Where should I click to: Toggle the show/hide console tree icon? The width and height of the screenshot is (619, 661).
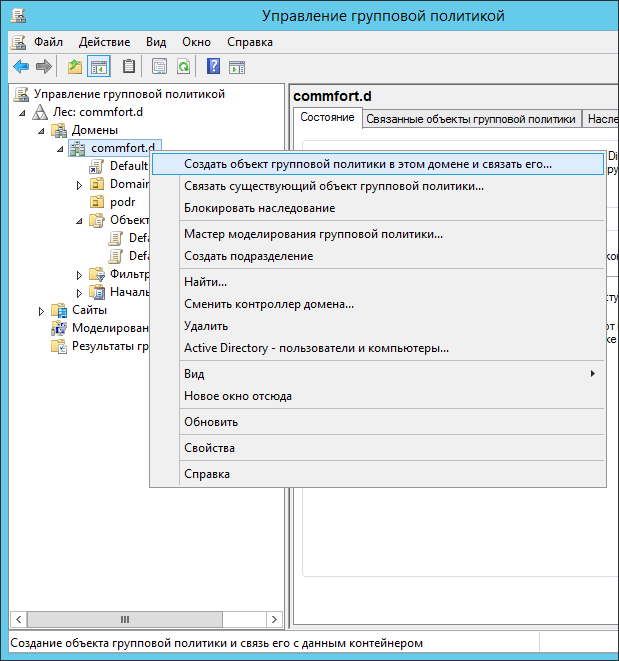pyautogui.click(x=98, y=67)
